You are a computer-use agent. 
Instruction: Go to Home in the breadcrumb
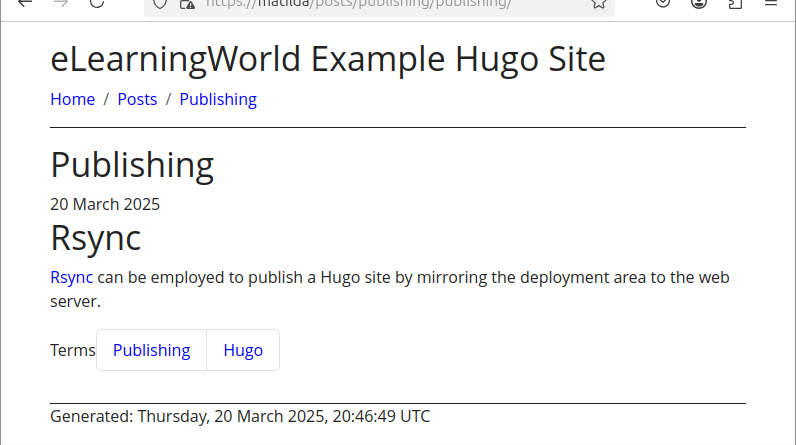click(72, 99)
